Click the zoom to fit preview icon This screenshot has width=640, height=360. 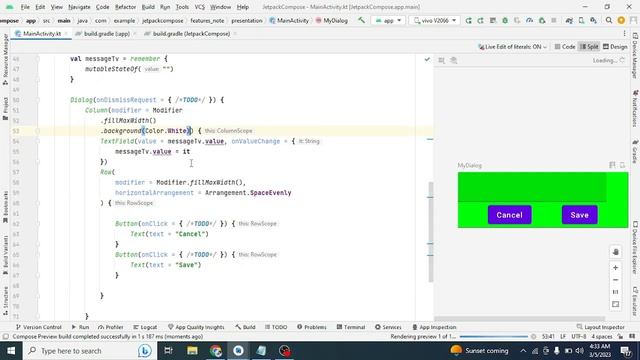pyautogui.click(x=616, y=304)
